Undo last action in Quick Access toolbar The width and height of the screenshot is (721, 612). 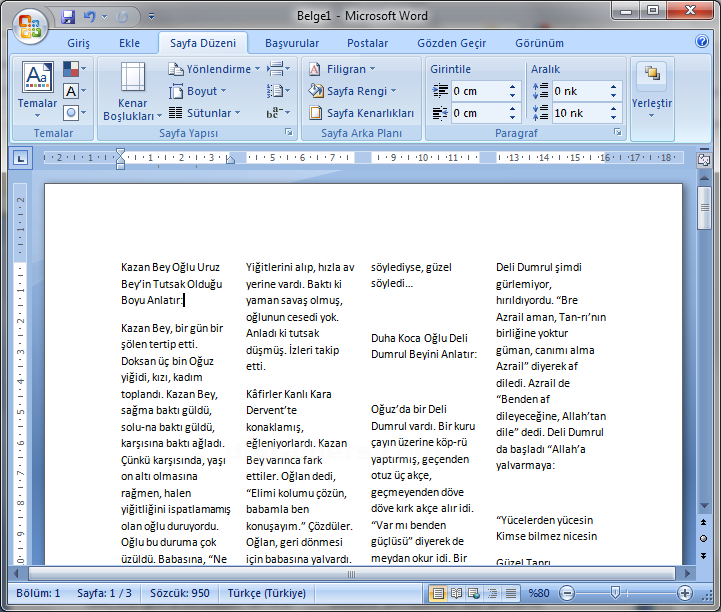[x=90, y=17]
